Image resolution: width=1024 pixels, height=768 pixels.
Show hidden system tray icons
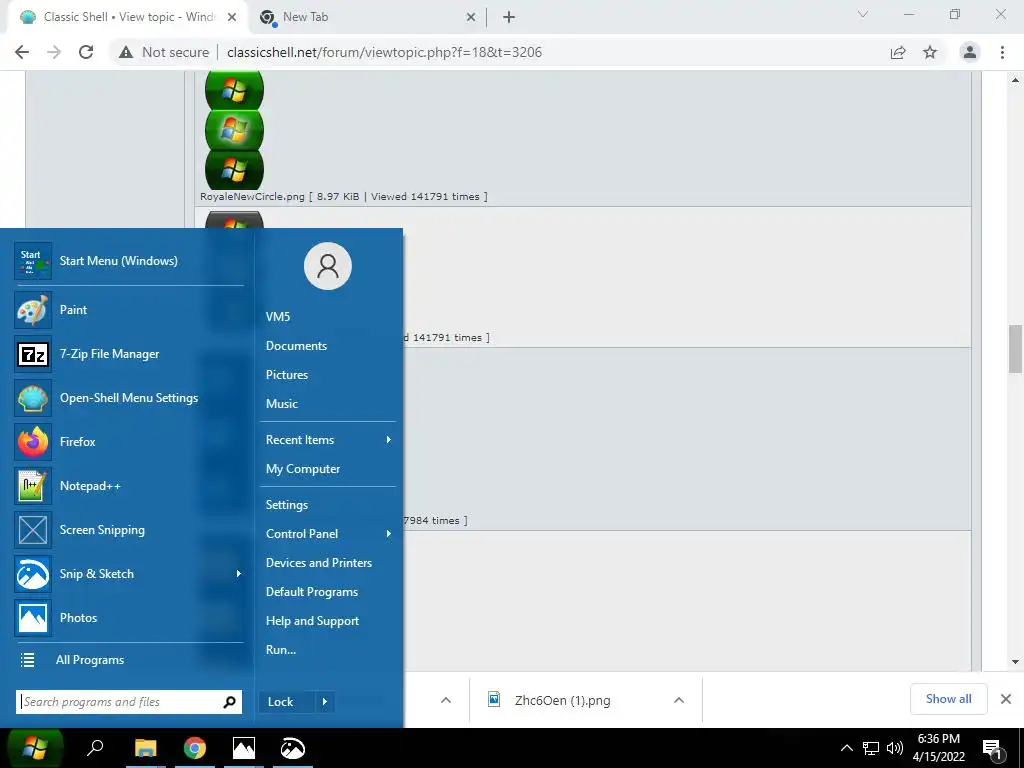point(846,748)
